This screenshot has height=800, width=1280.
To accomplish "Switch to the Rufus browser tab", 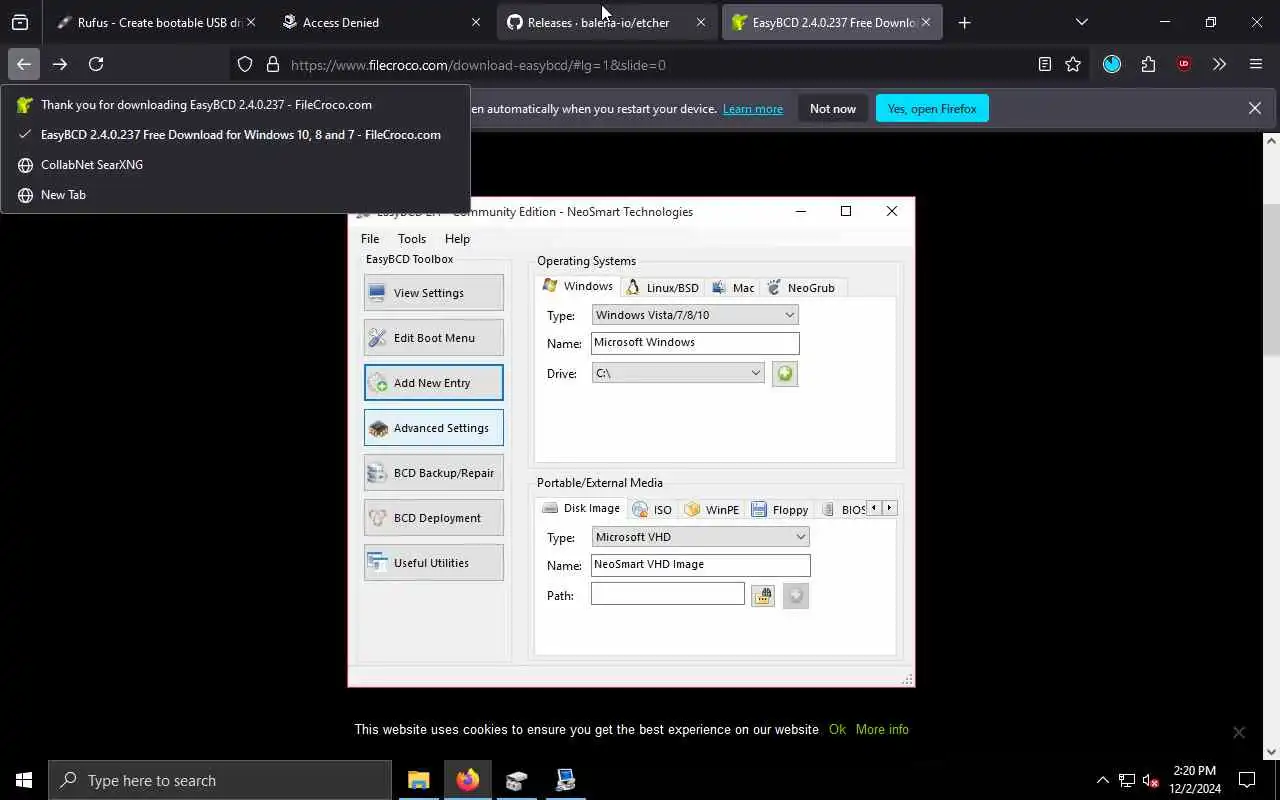I will point(156,22).
